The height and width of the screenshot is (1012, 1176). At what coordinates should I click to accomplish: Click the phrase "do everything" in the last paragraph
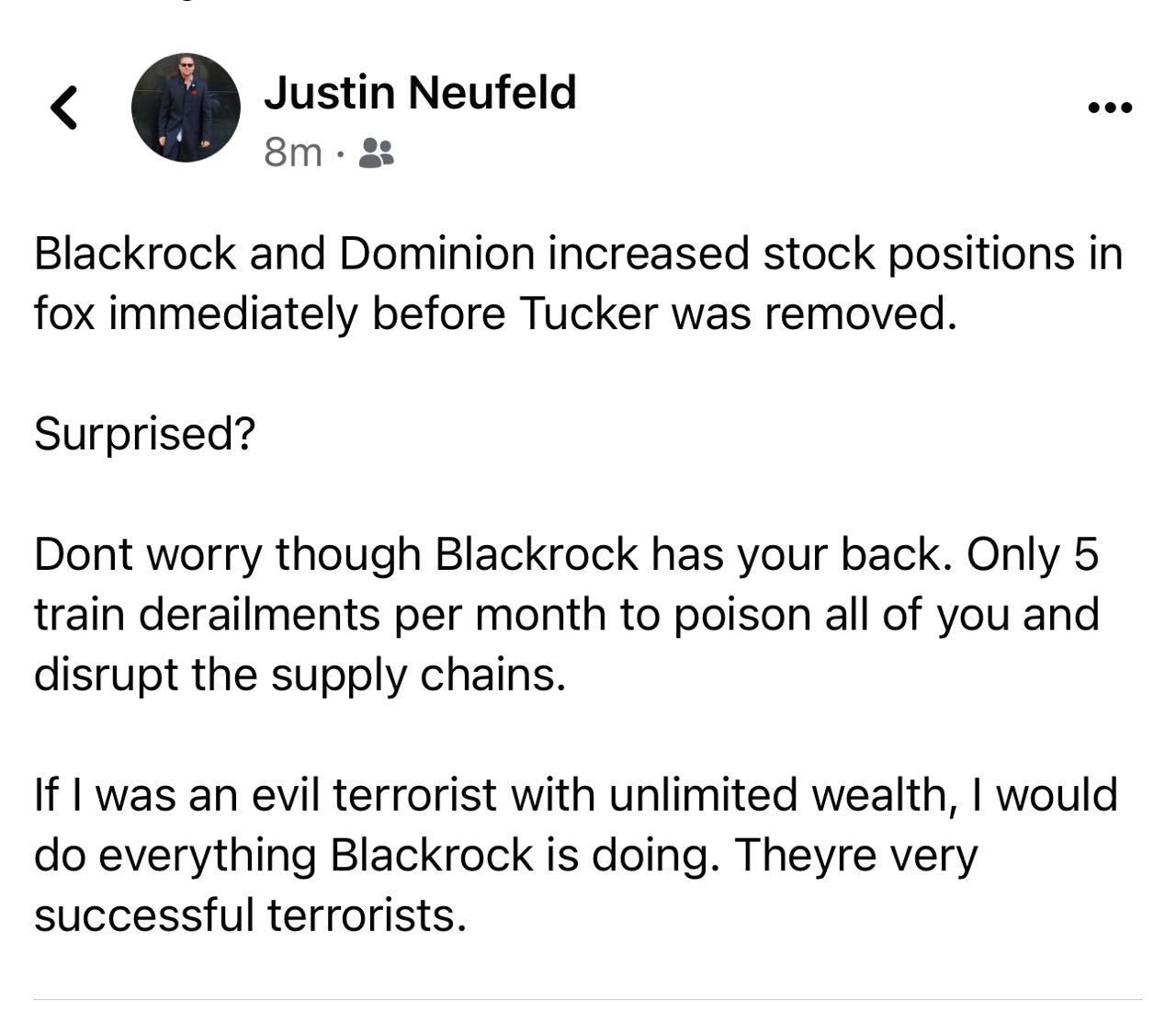click(175, 855)
